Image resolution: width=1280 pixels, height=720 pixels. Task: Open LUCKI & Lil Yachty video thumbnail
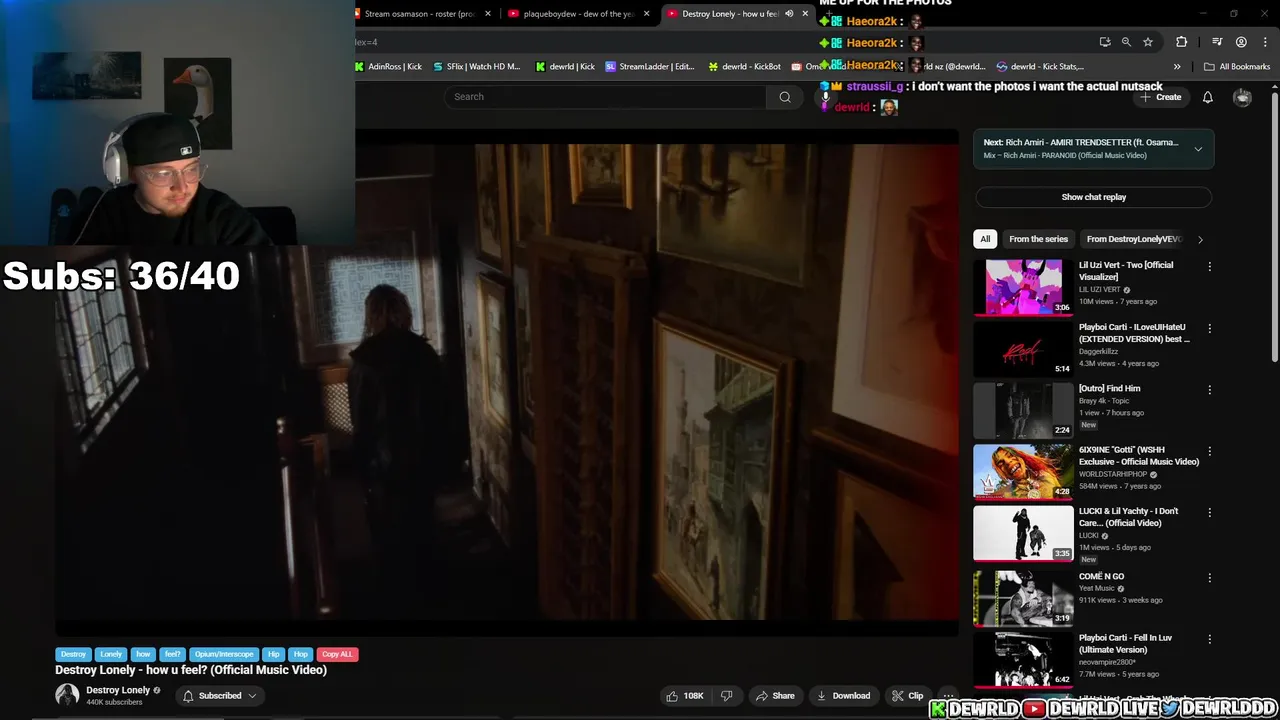point(1023,533)
